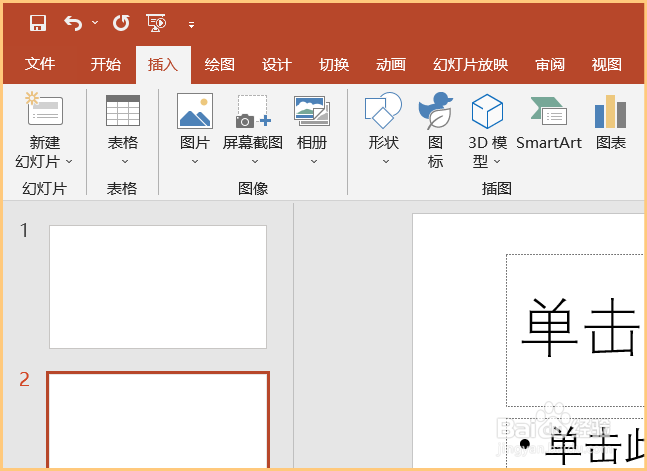Go to the 切换 tab
This screenshot has height=471, width=647.
click(x=334, y=64)
